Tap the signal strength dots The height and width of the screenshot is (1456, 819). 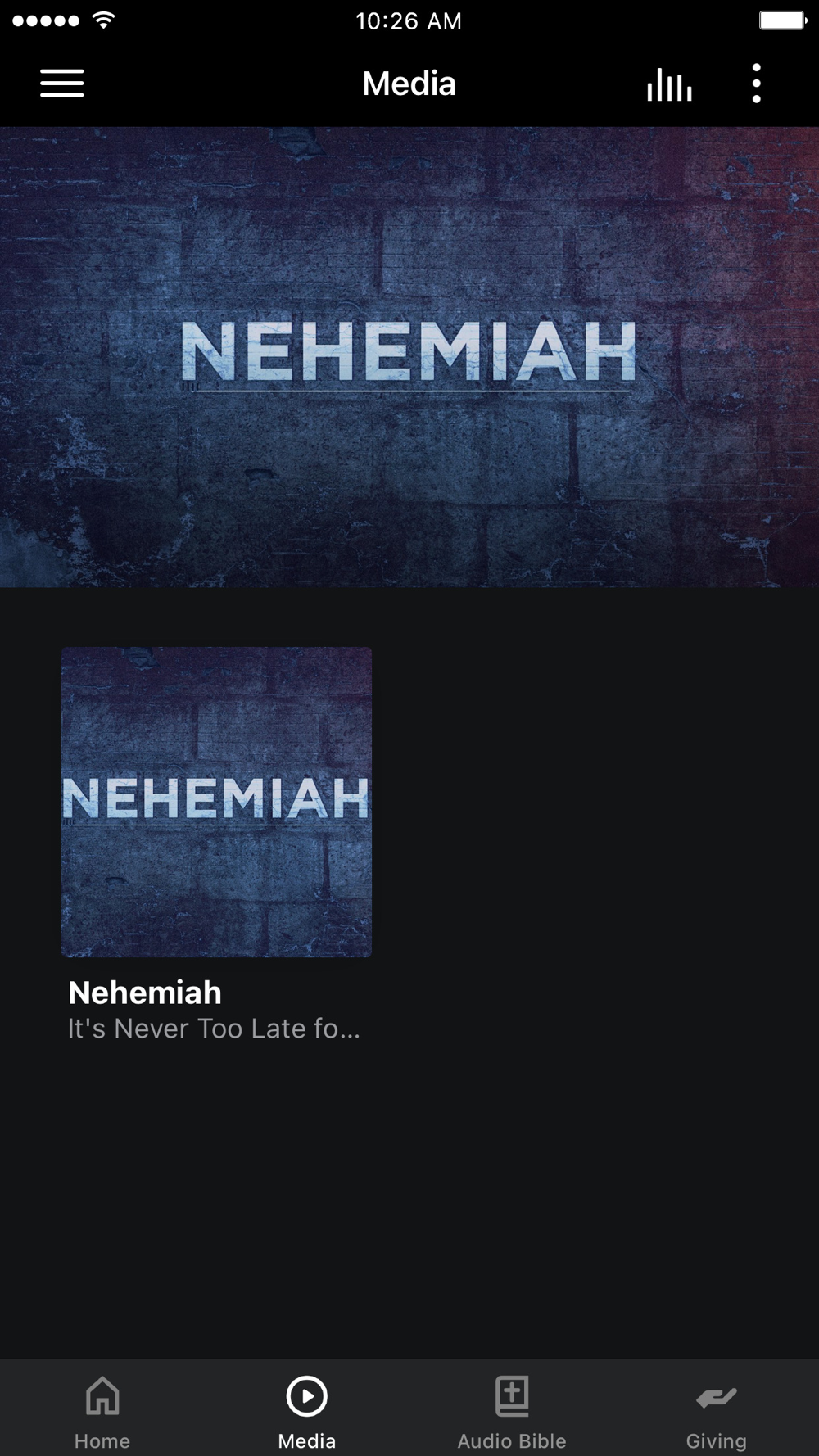pyautogui.click(x=46, y=21)
